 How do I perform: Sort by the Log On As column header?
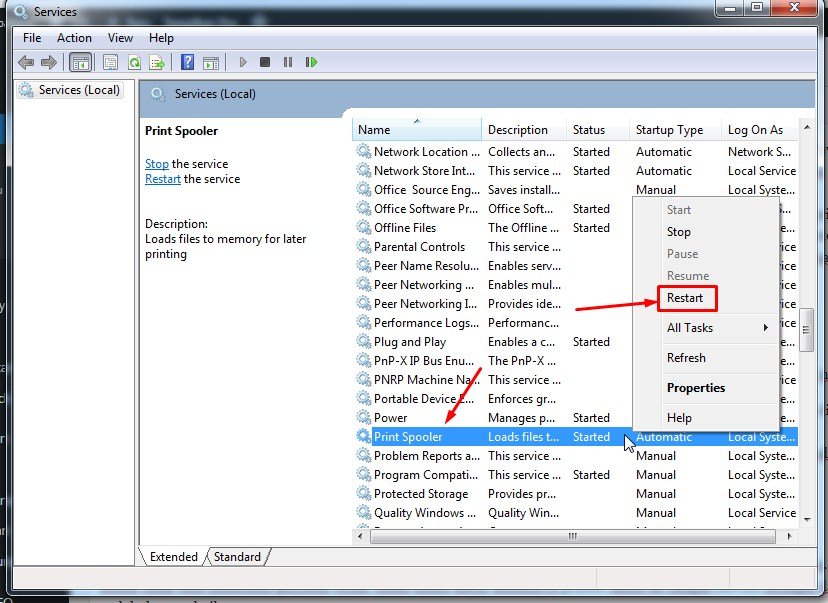pyautogui.click(x=759, y=130)
